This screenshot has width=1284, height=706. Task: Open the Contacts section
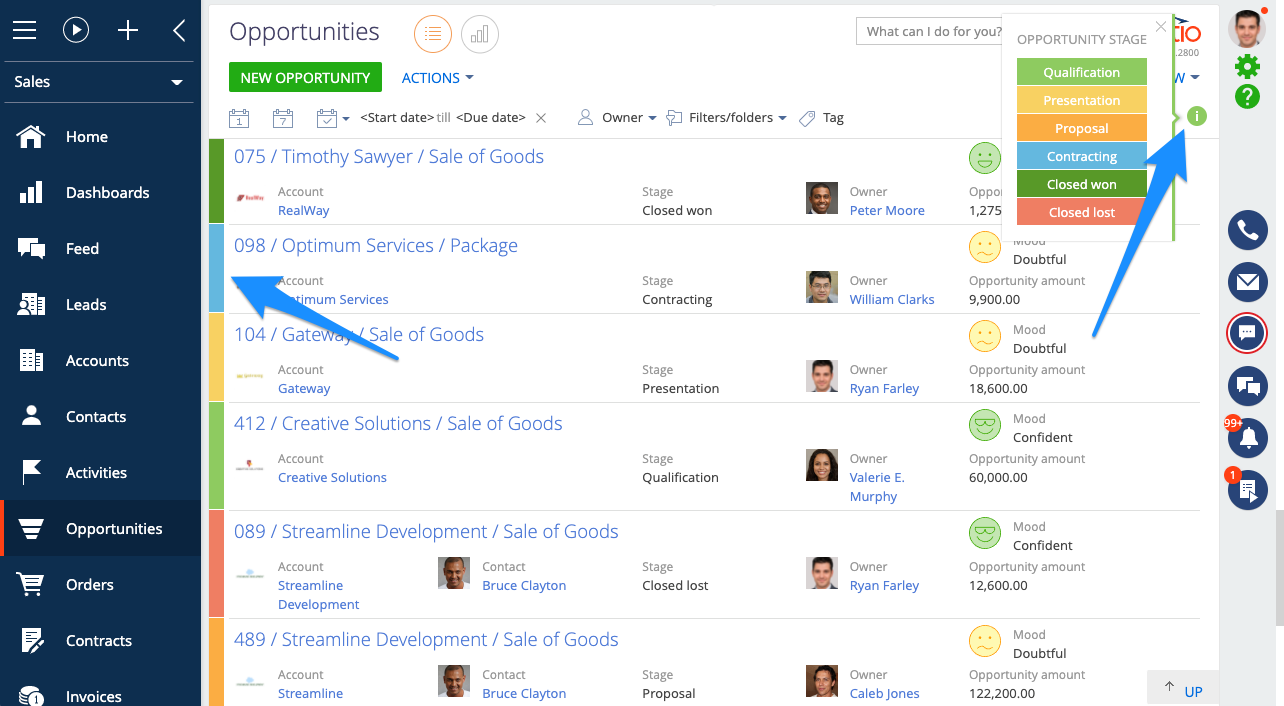tap(96, 417)
